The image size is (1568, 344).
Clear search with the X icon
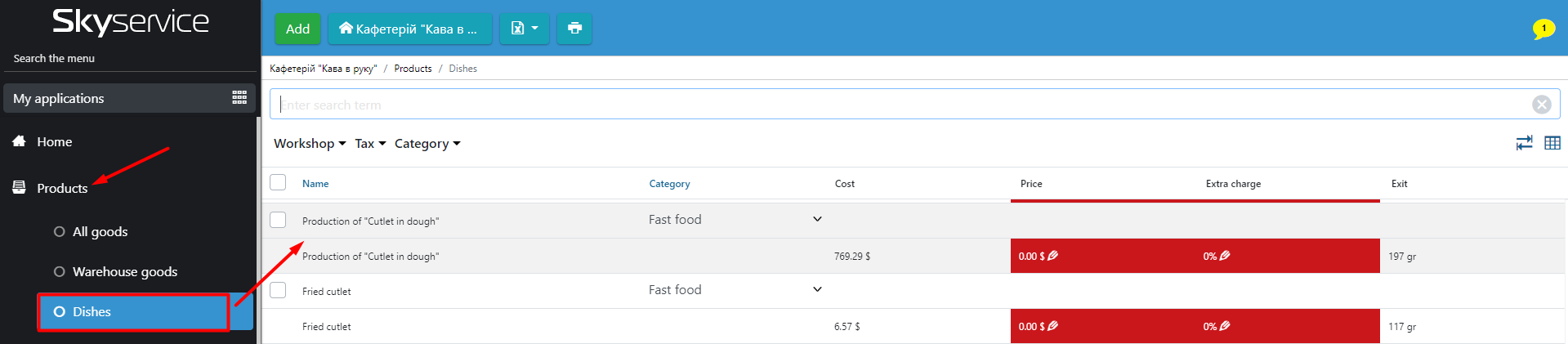(x=1541, y=105)
